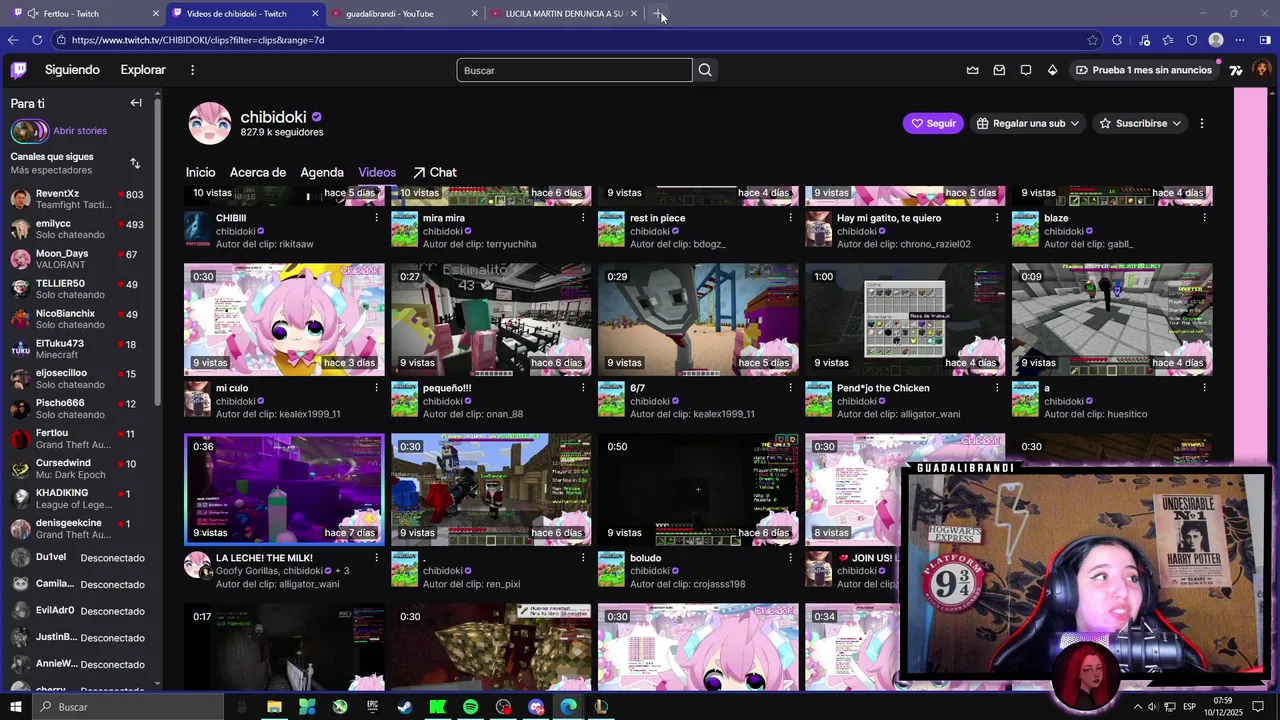Open the Acerca de tab
1280x720 pixels.
[x=258, y=172]
